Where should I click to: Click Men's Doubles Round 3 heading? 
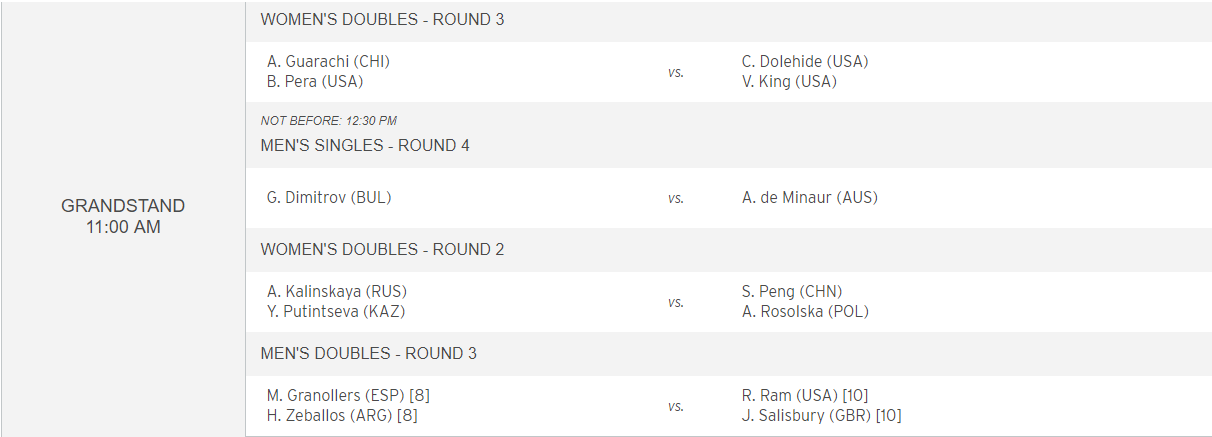tap(368, 354)
